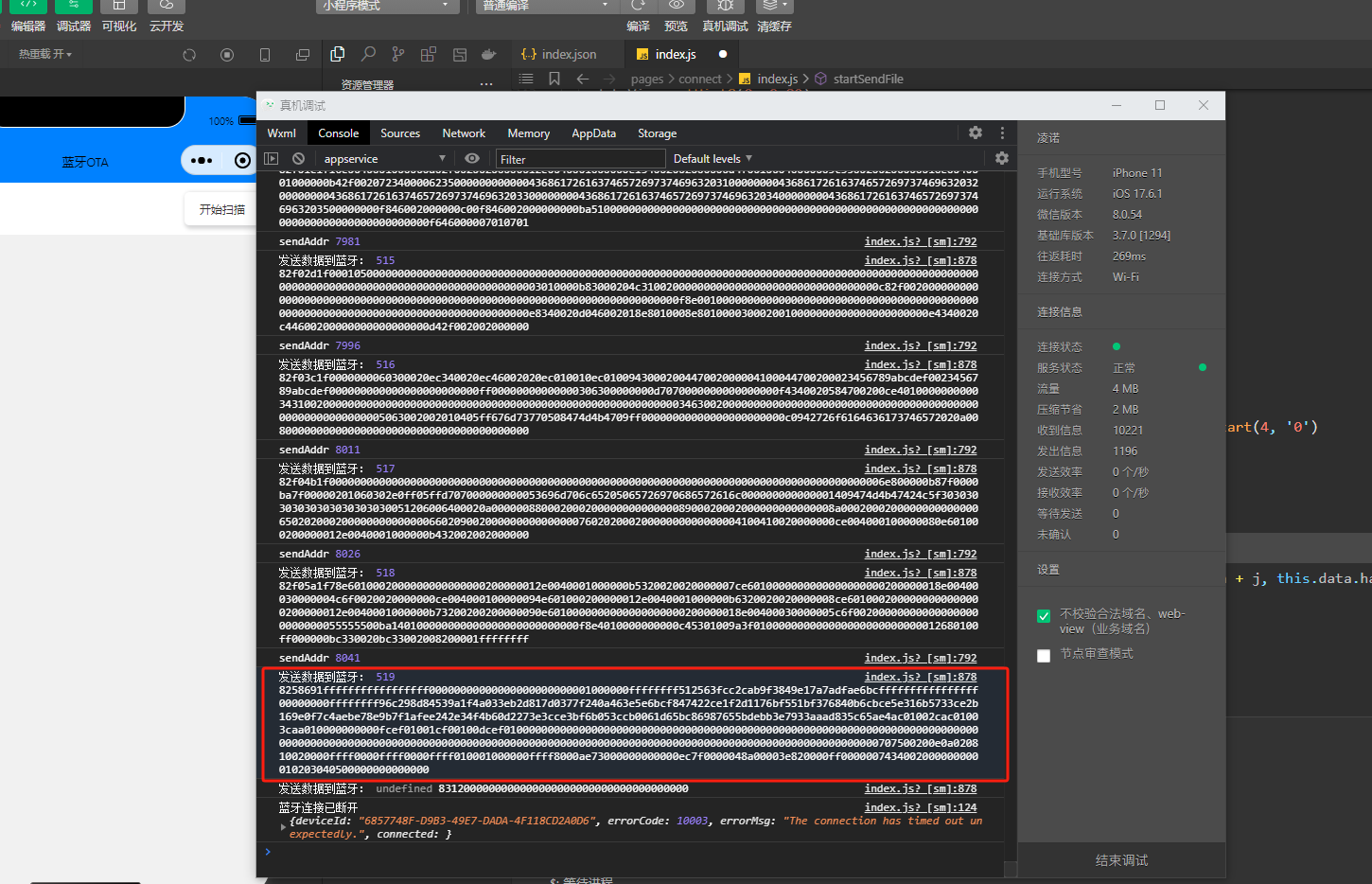Open the search activity icon
Viewport: 1372px width, 884px height.
tap(369, 54)
